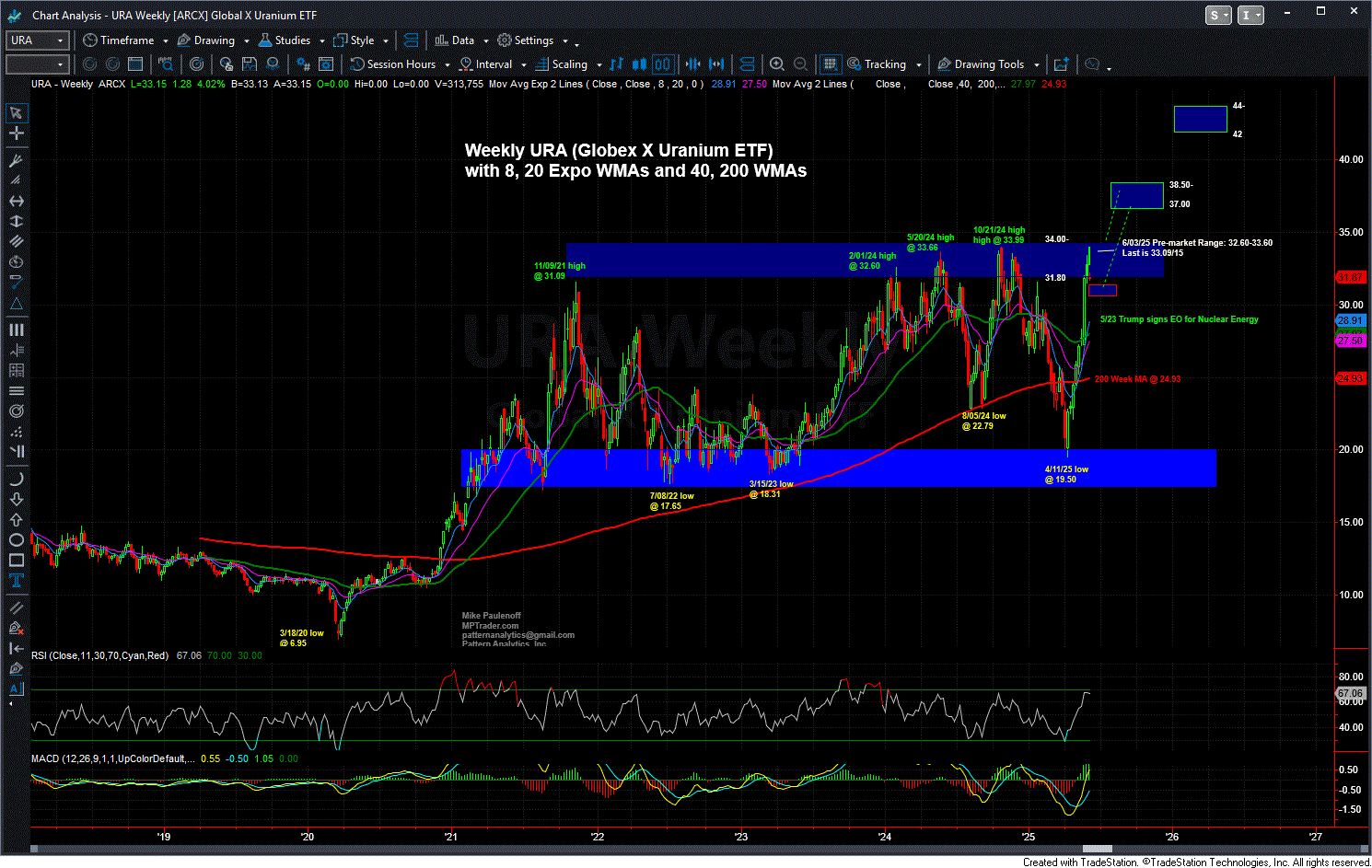Switch to OHLC bar chart type
This screenshot has width=1372, height=868.
click(x=616, y=64)
